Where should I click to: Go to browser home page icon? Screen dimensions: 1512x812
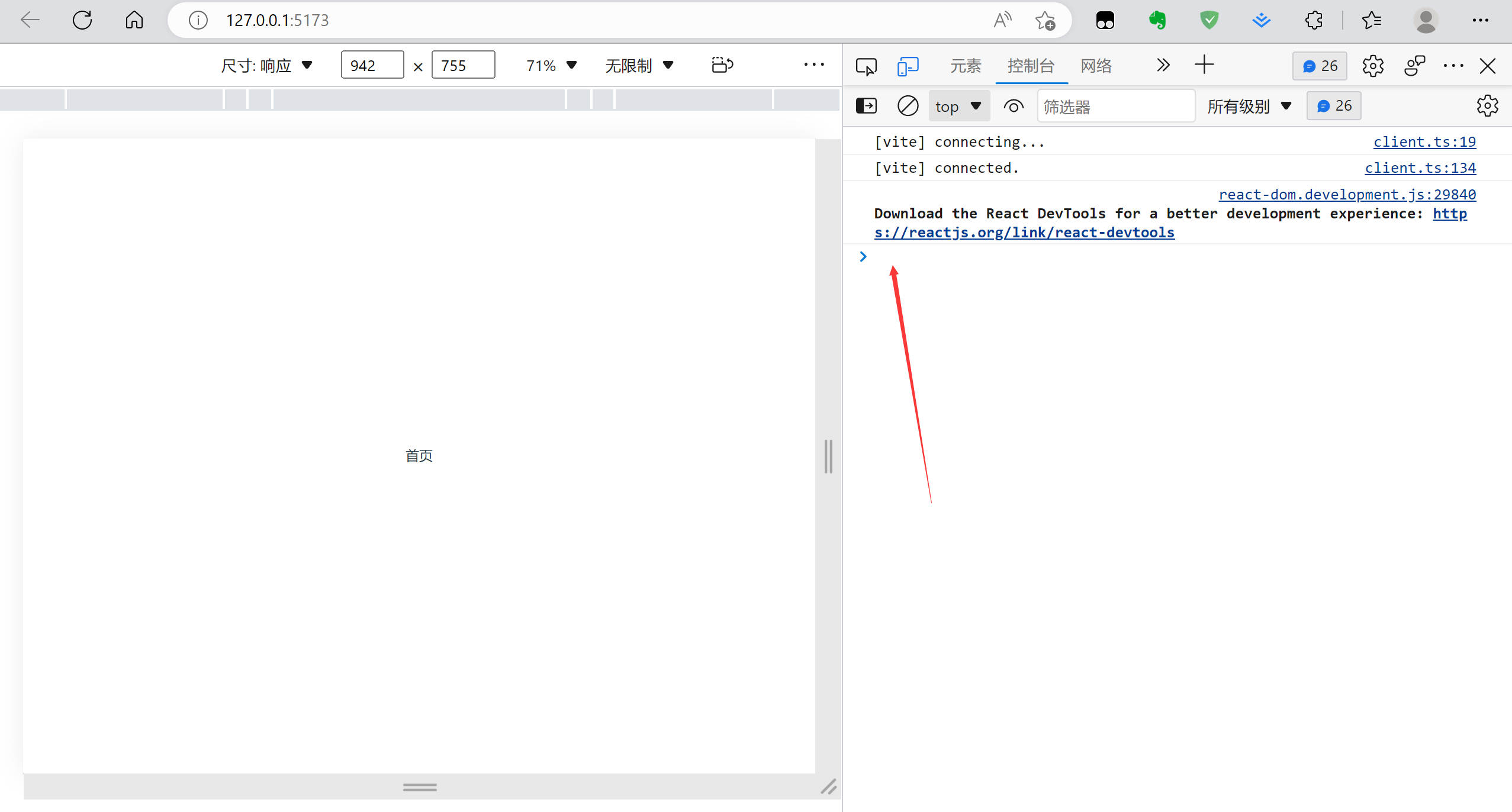[134, 20]
